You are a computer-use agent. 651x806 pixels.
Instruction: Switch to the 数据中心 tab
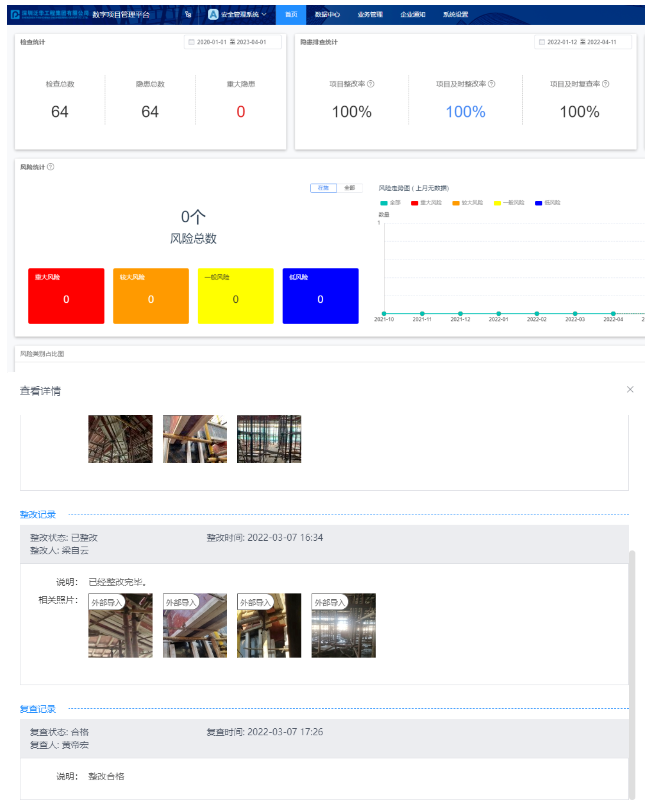tap(326, 15)
